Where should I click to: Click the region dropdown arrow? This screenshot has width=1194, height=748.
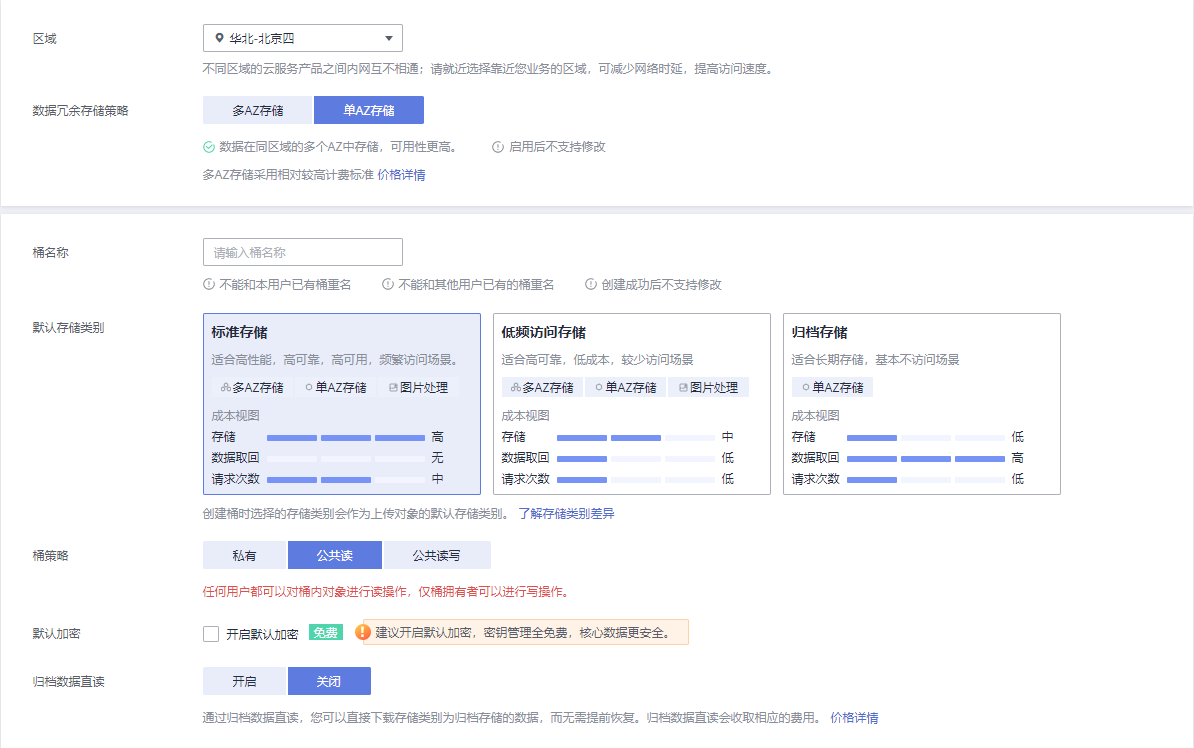[388, 39]
